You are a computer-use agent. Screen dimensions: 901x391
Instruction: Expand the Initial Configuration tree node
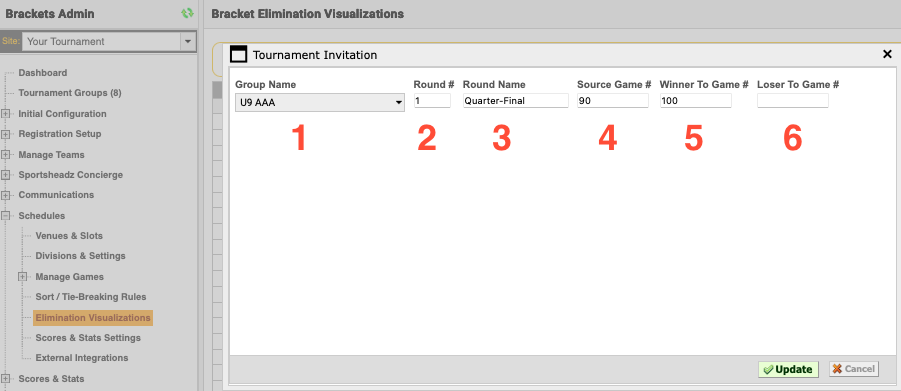click(x=6, y=114)
